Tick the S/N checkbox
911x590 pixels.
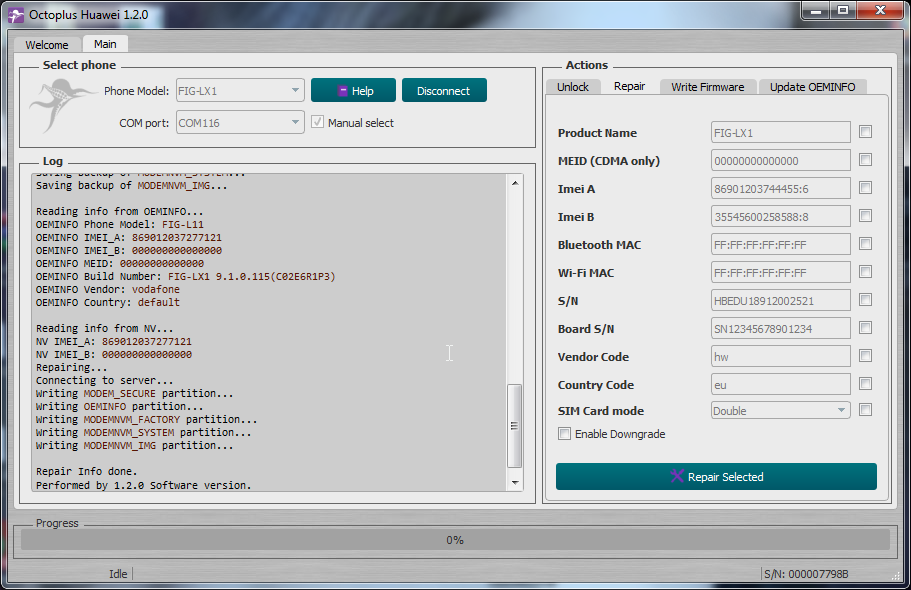click(x=865, y=300)
